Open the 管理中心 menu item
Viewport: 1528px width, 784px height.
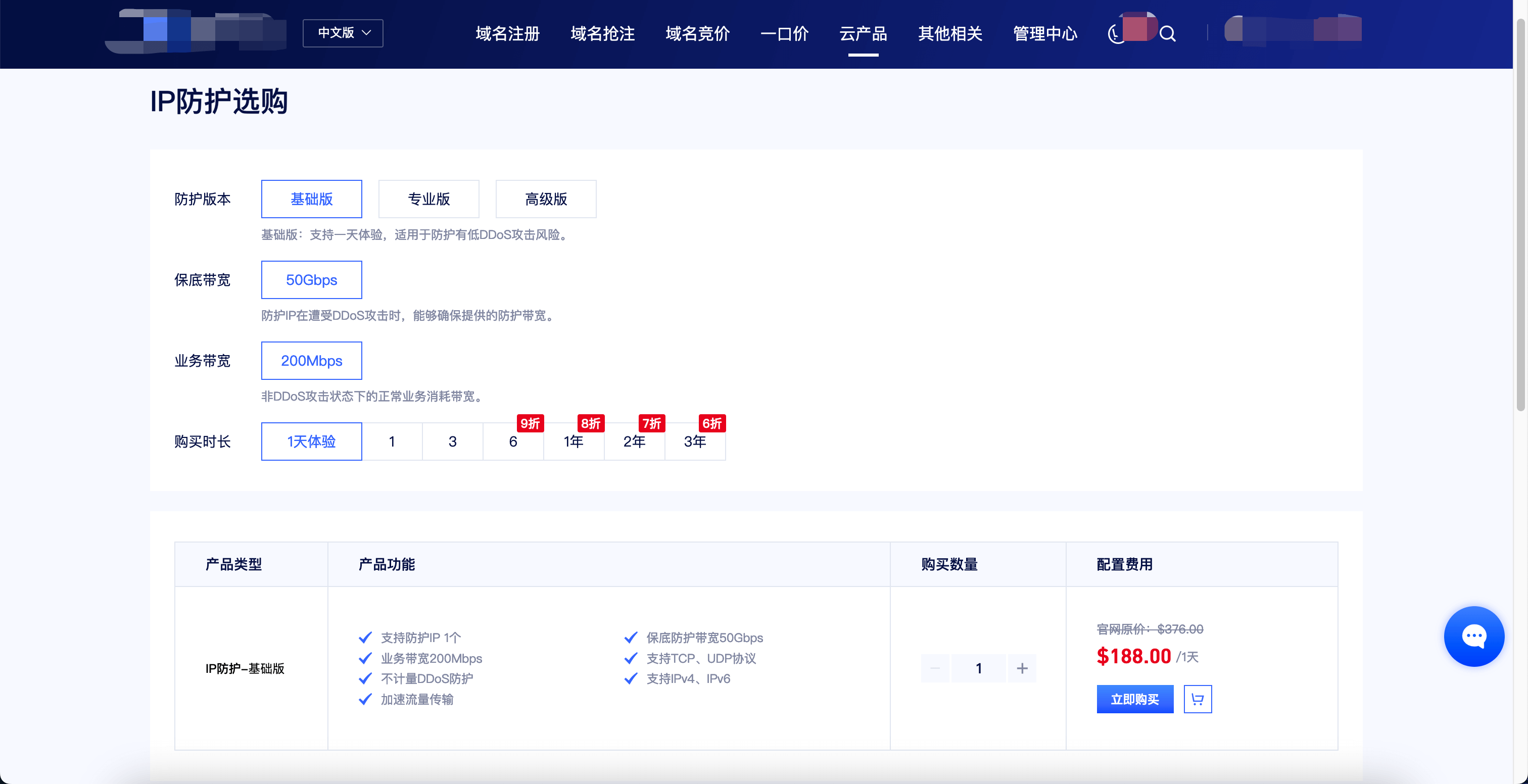pyautogui.click(x=1044, y=34)
